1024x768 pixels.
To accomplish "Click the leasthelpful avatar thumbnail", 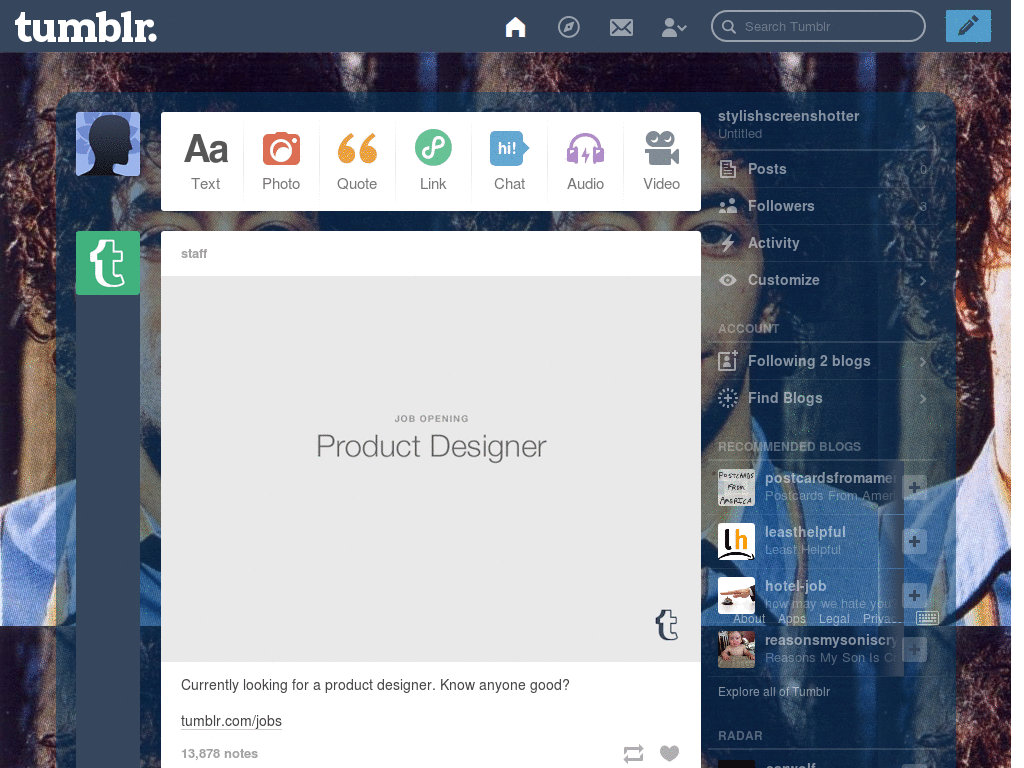I will pos(736,541).
